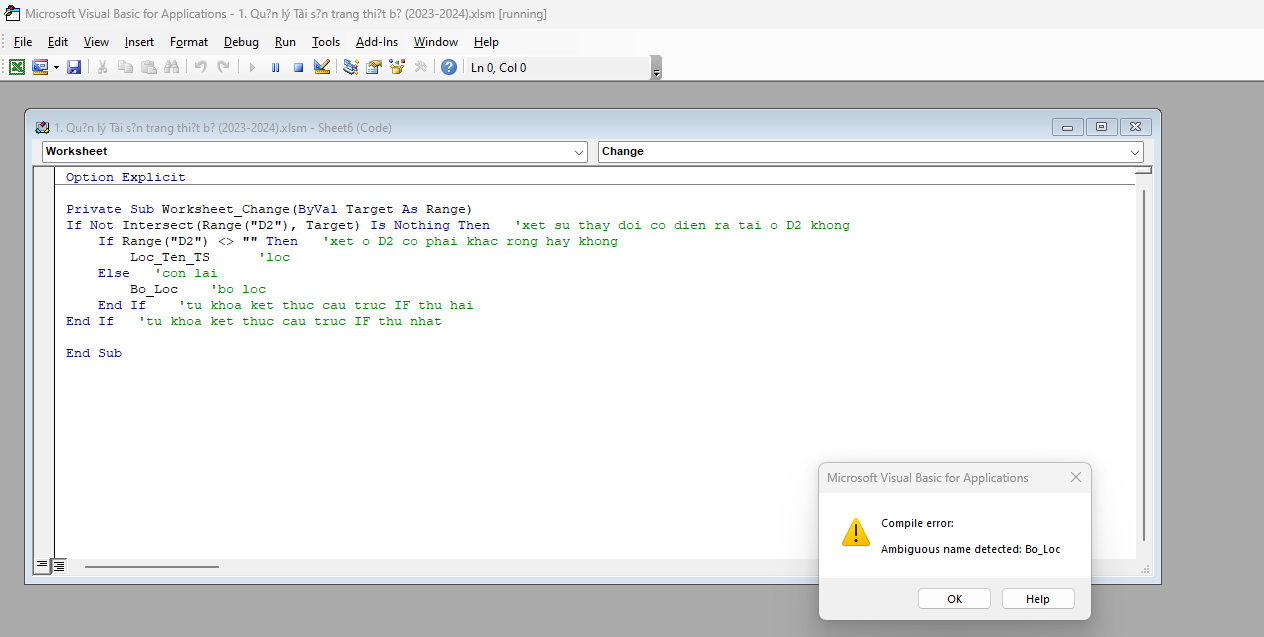The image size is (1264, 637).
Task: Click the code window horizontal scrollbar
Action: point(151,567)
